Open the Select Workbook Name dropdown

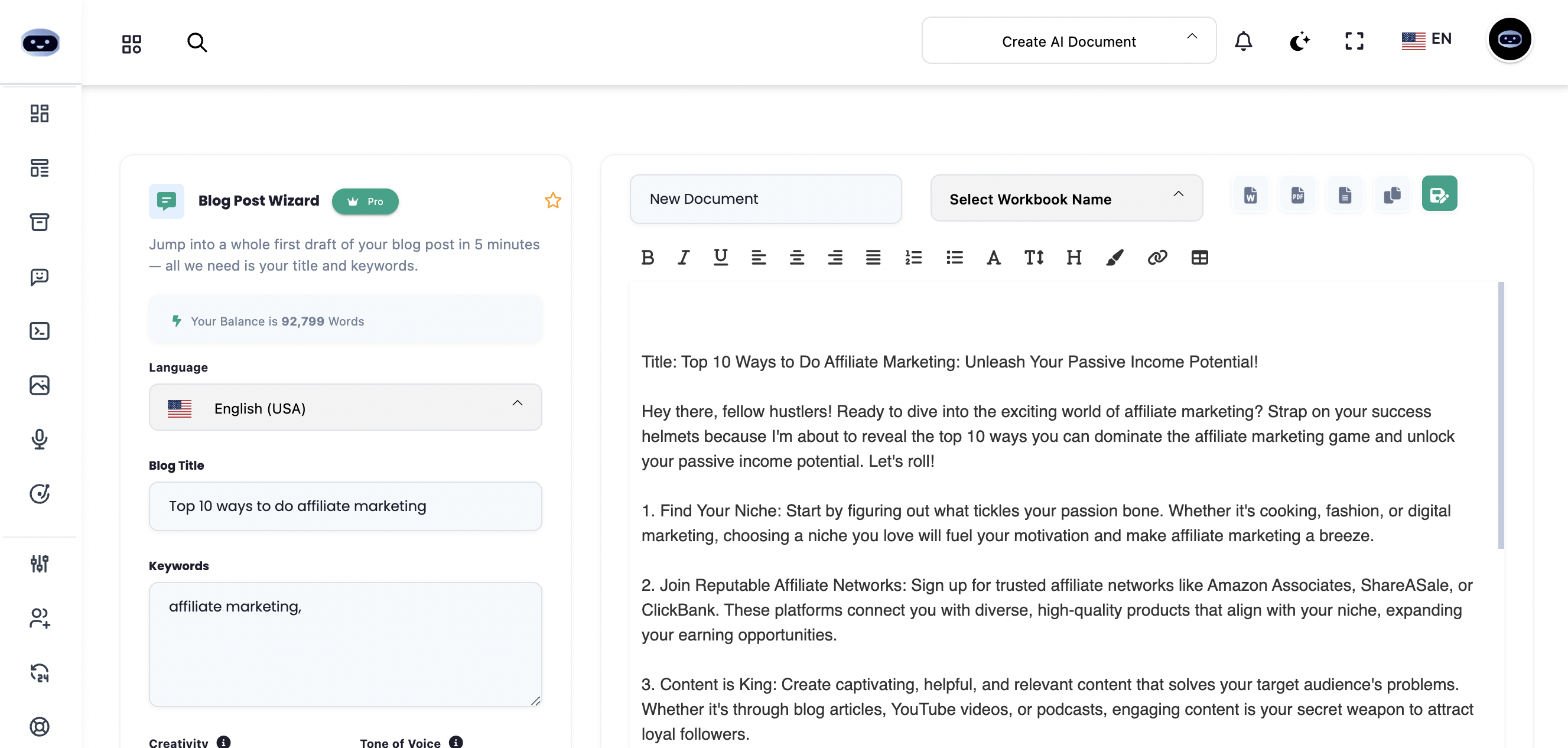pos(1066,198)
